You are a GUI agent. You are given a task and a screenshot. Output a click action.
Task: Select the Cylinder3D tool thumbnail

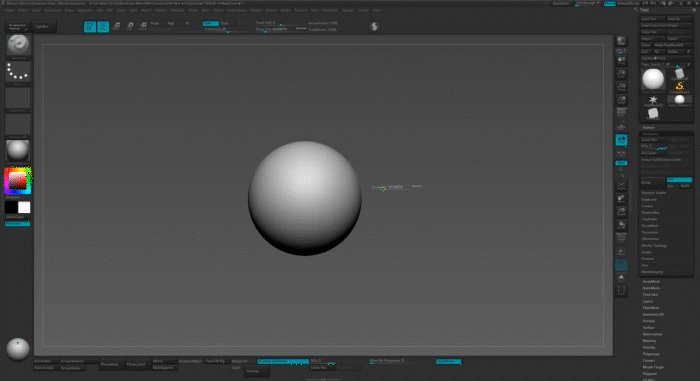click(679, 74)
